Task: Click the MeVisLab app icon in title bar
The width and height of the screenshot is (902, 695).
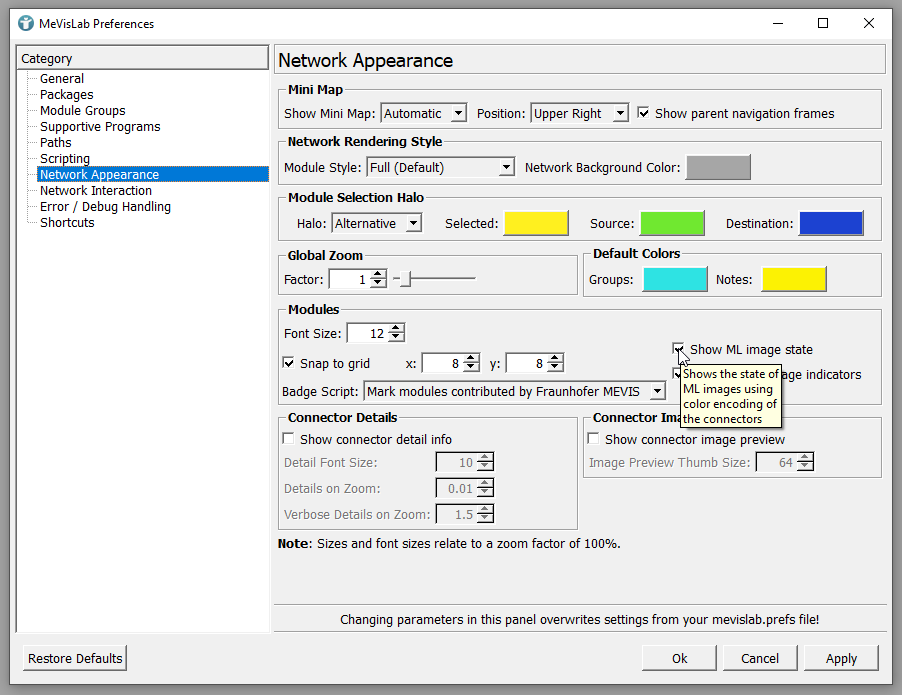Action: click(x=26, y=23)
